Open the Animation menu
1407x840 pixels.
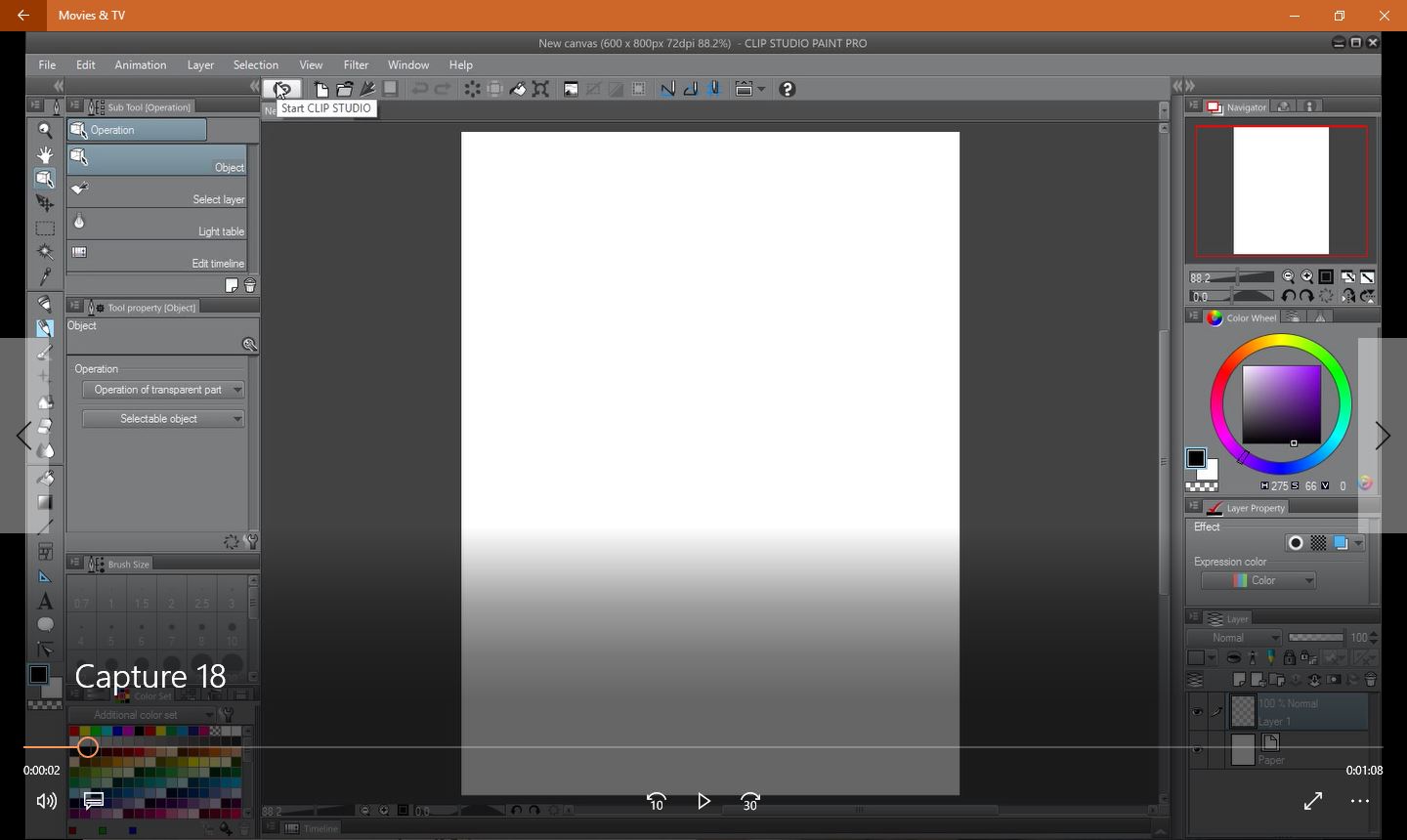[x=141, y=64]
